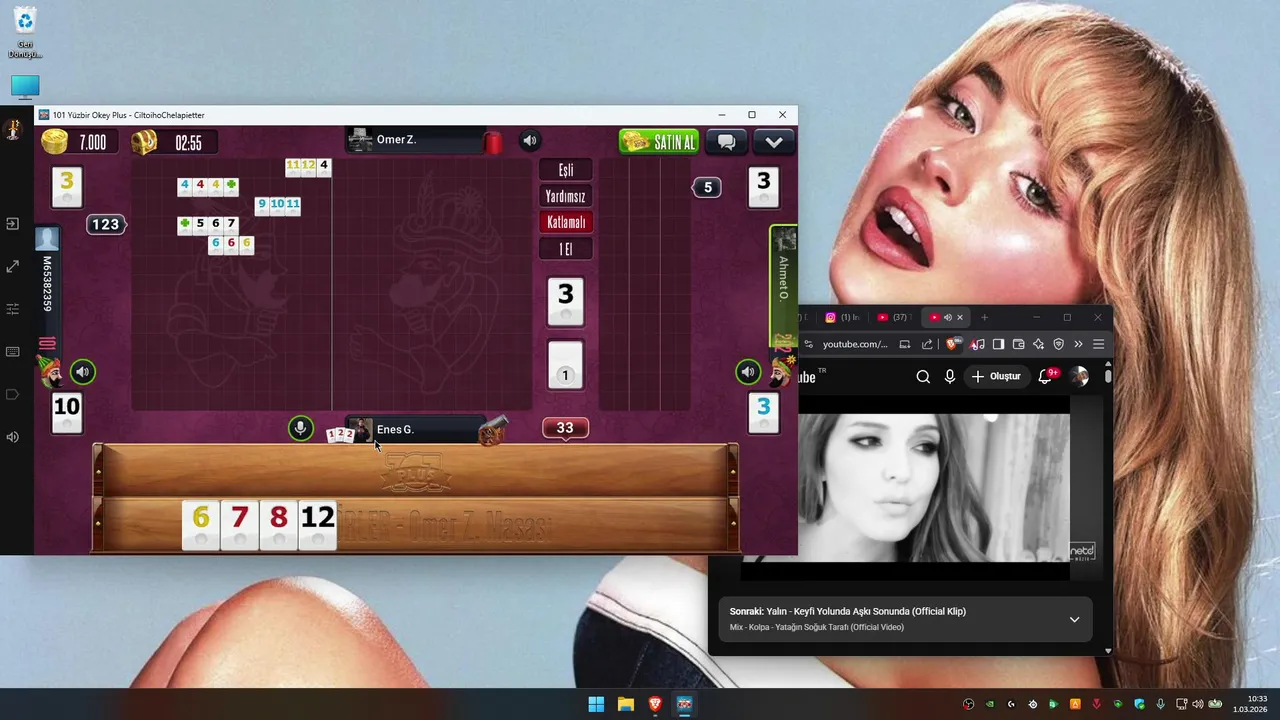Screen dimensions: 1280x720
Task: Toggle the microphone next to Enes G.
Action: click(300, 429)
